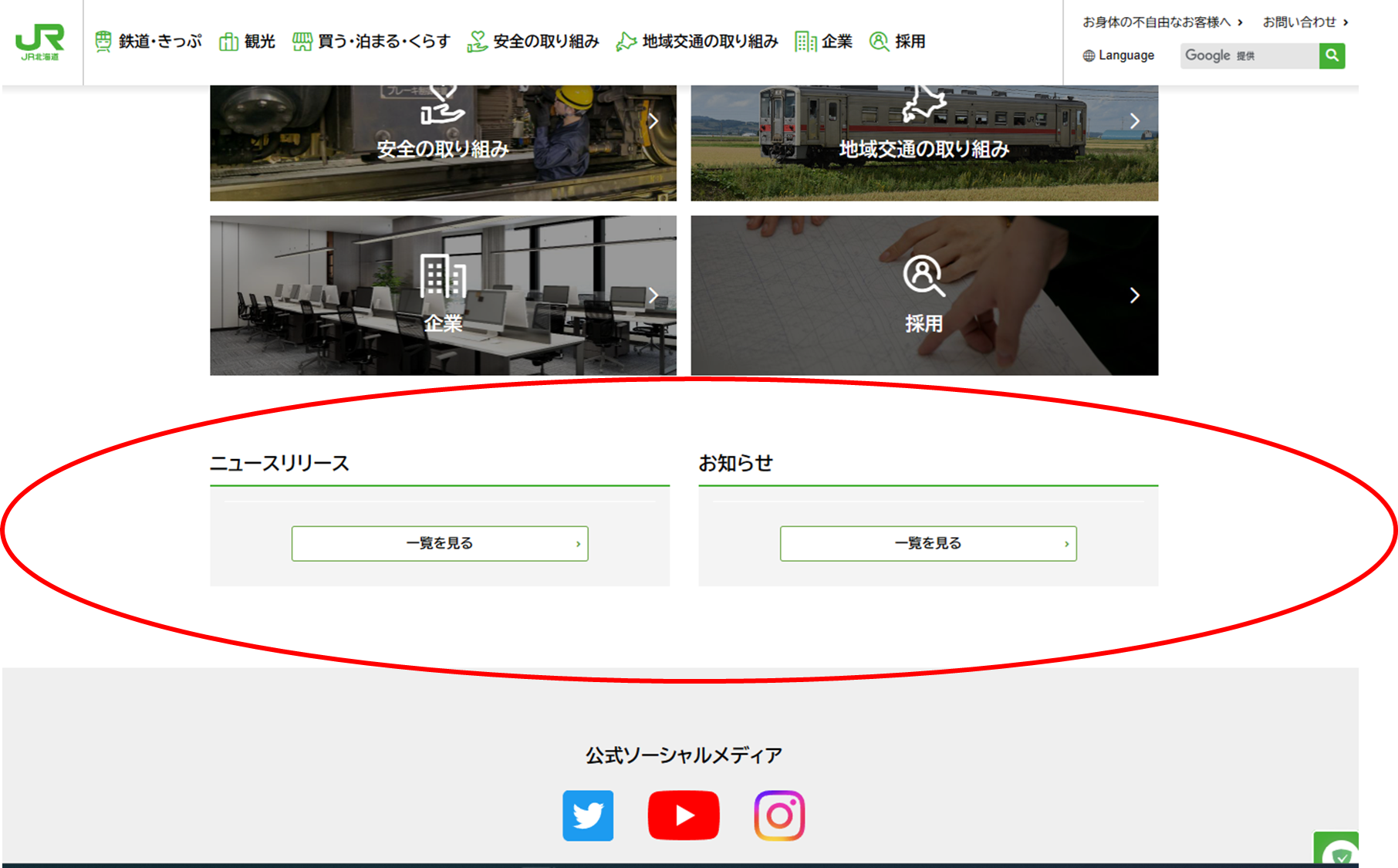
Task: Open 採用 recruitment via the person icon
Action: (x=879, y=42)
